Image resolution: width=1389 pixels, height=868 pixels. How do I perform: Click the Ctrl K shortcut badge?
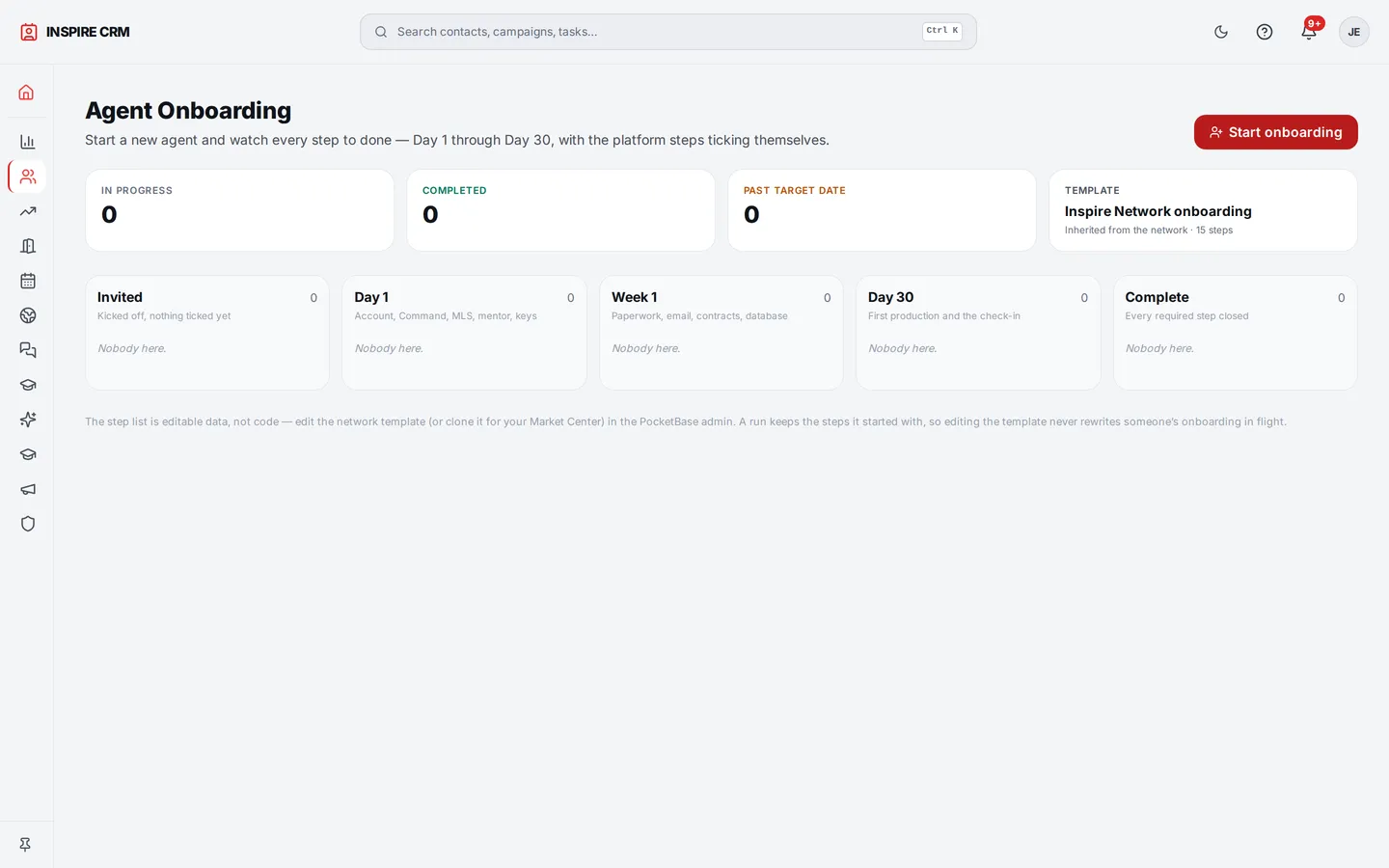941,31
